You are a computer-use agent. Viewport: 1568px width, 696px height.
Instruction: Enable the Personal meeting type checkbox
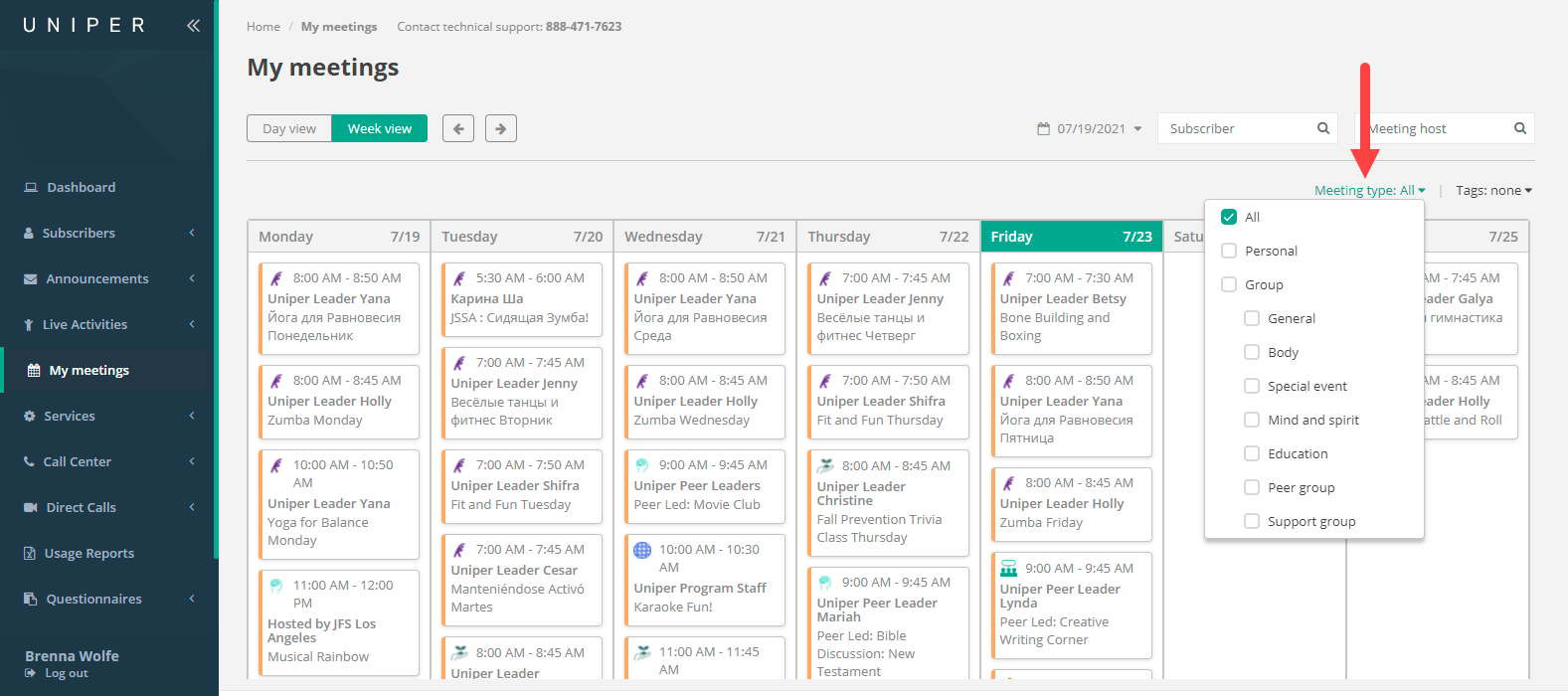coord(1229,251)
